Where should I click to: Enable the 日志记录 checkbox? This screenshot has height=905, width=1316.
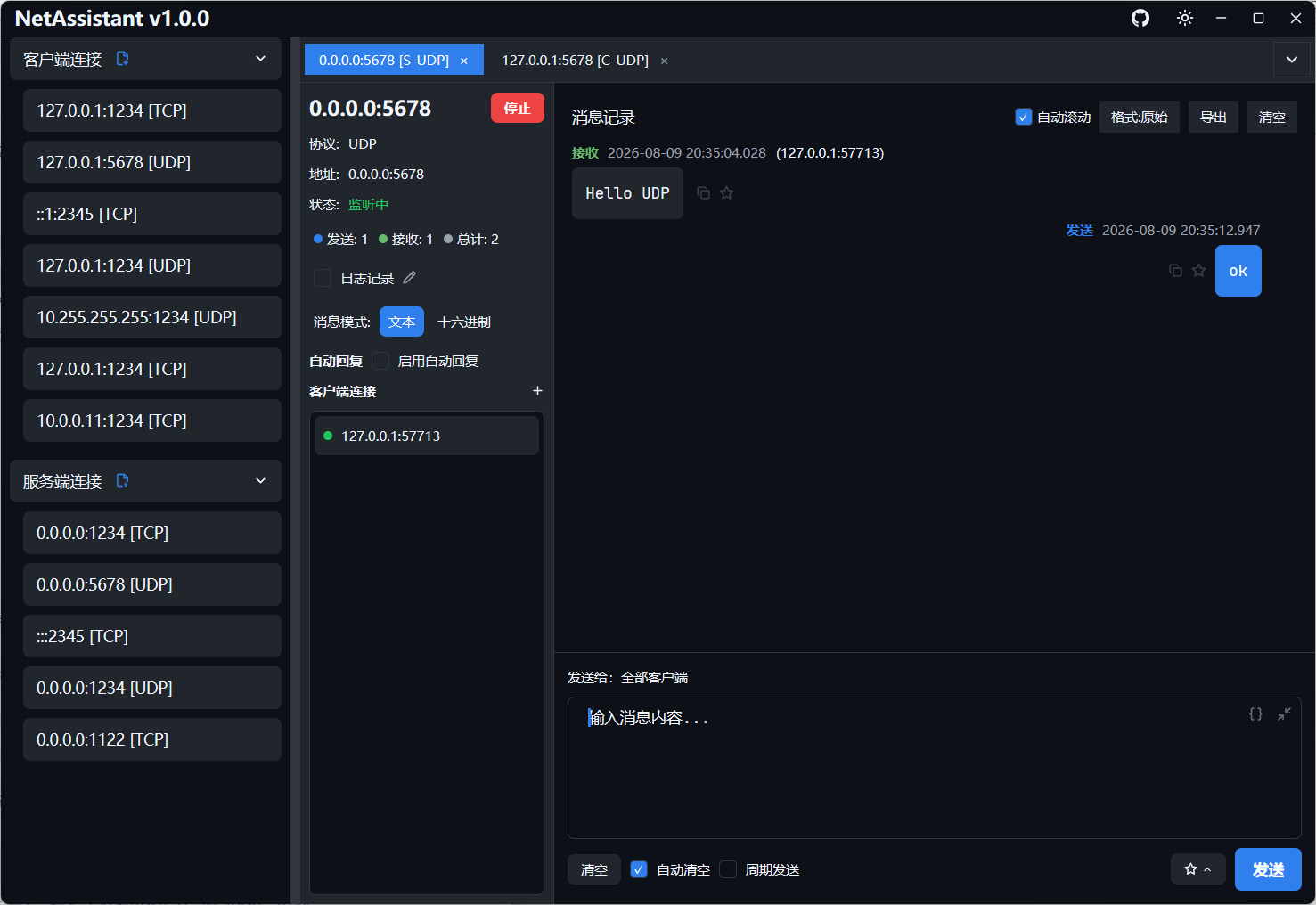(x=323, y=278)
